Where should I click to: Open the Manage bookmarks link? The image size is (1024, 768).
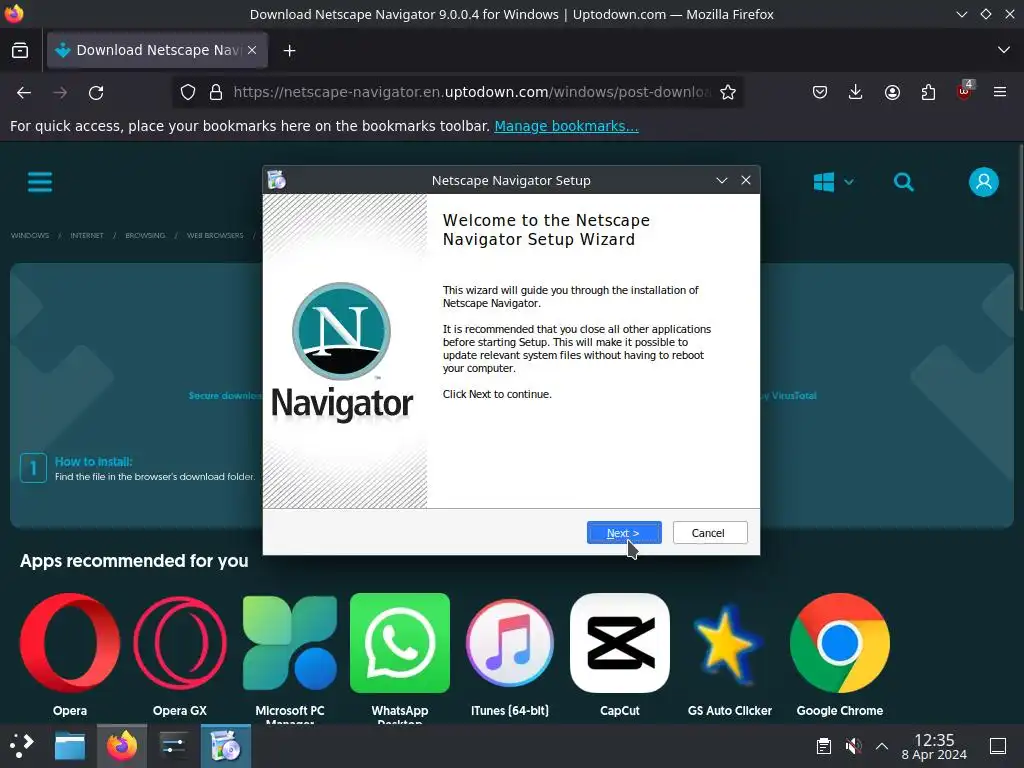coord(566,126)
